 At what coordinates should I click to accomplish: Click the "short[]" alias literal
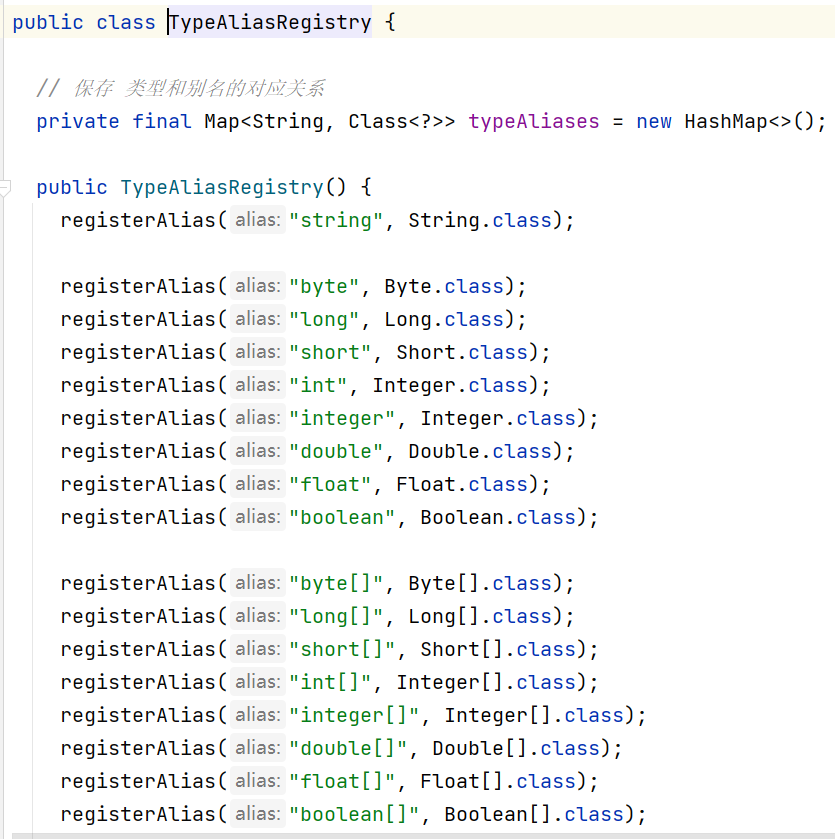click(x=342, y=650)
